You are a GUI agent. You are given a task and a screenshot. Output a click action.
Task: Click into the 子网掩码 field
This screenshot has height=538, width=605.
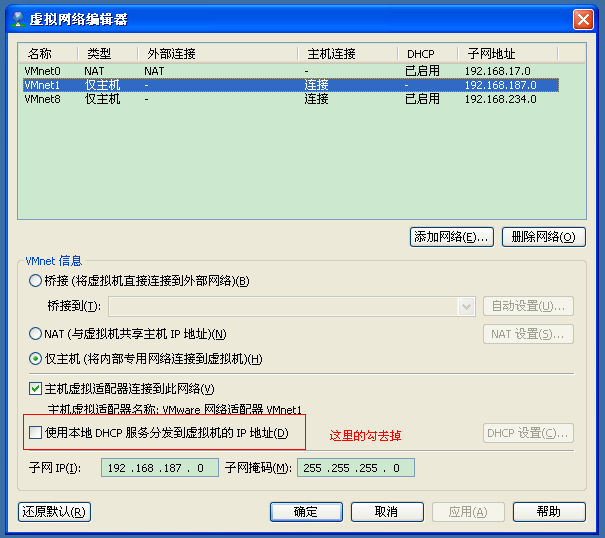click(x=356, y=468)
